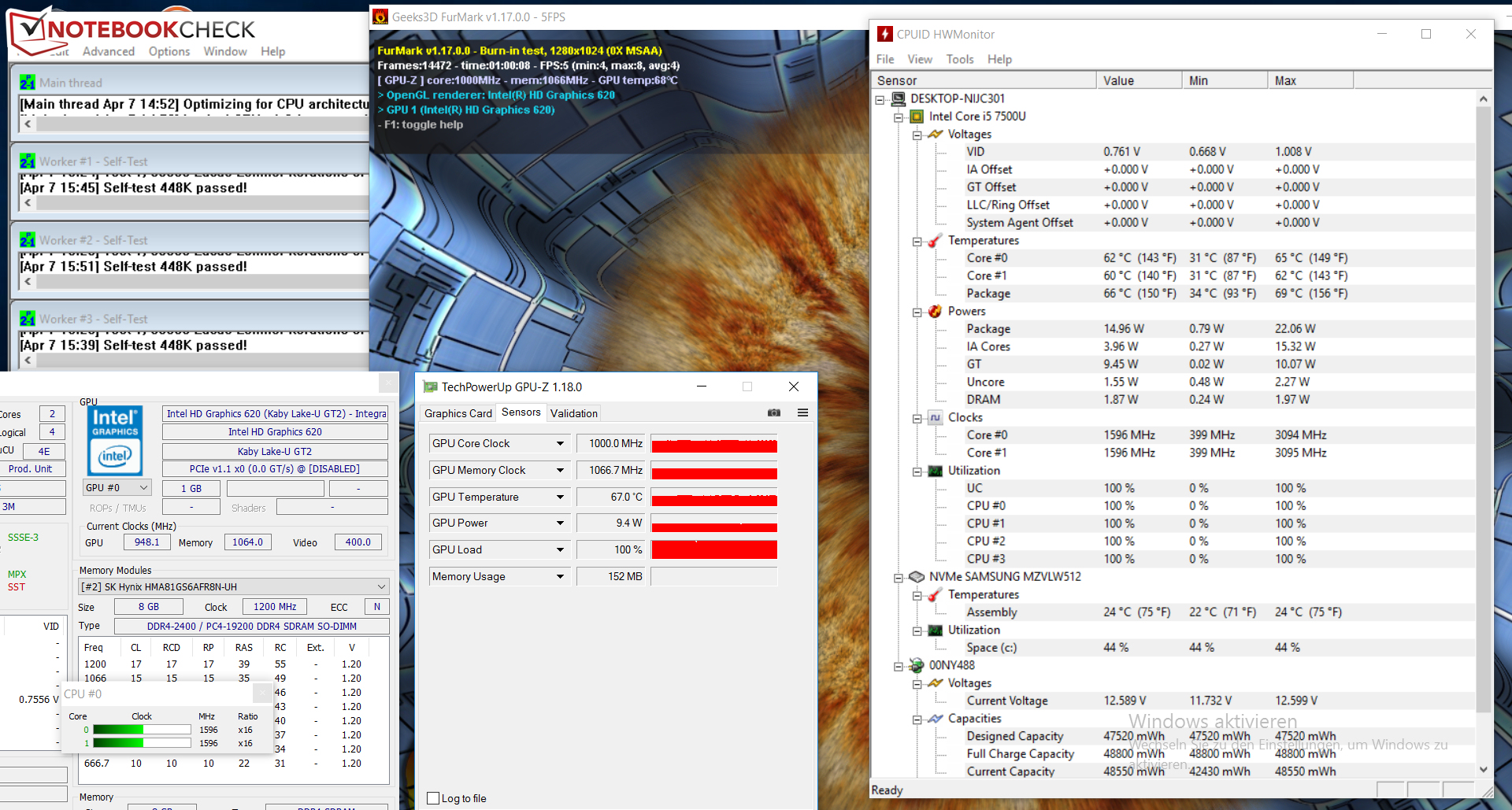1512x810 pixels.
Task: Open the GPU Load sensor dropdown
Action: tap(560, 550)
